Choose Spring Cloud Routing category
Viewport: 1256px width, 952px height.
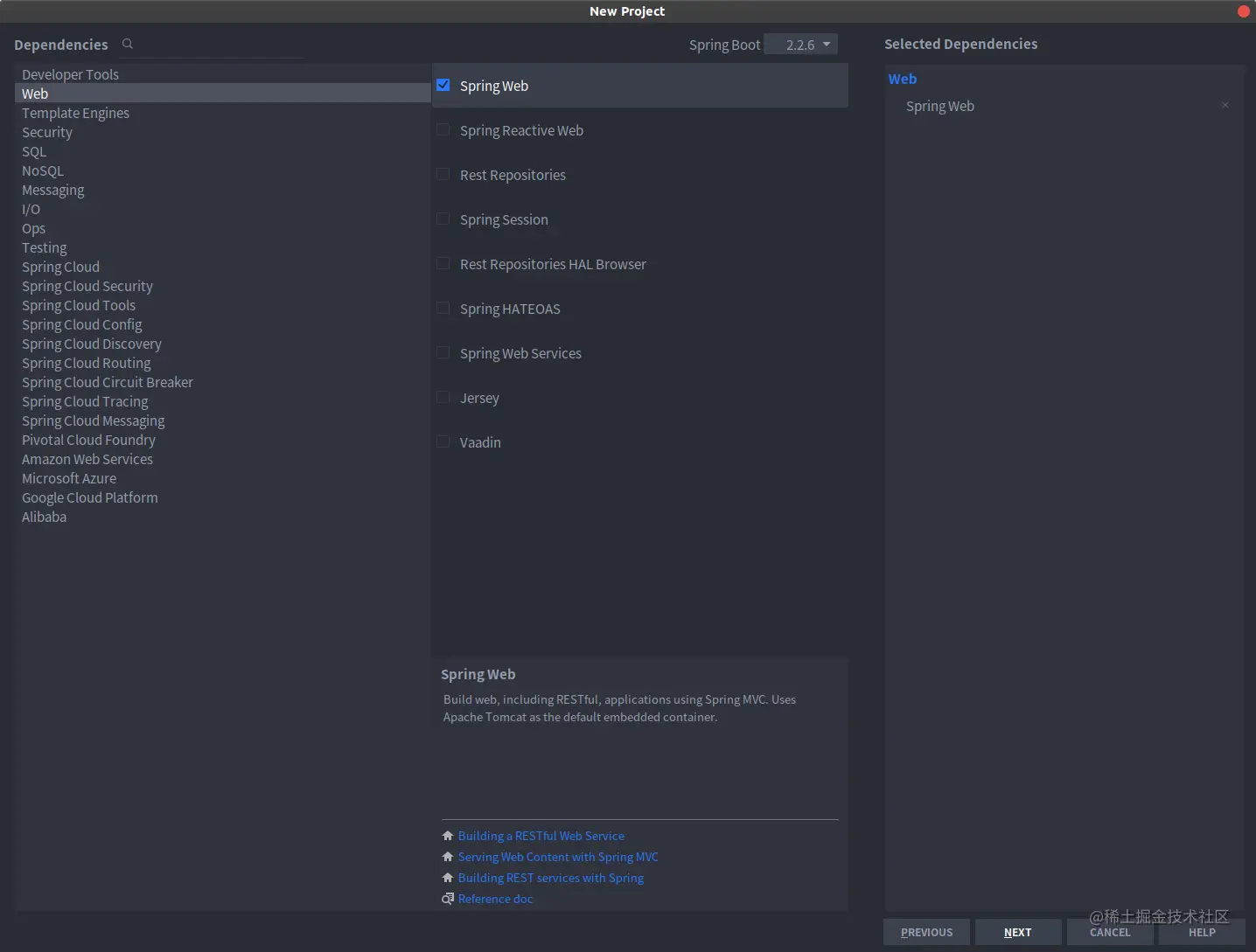[222, 363]
